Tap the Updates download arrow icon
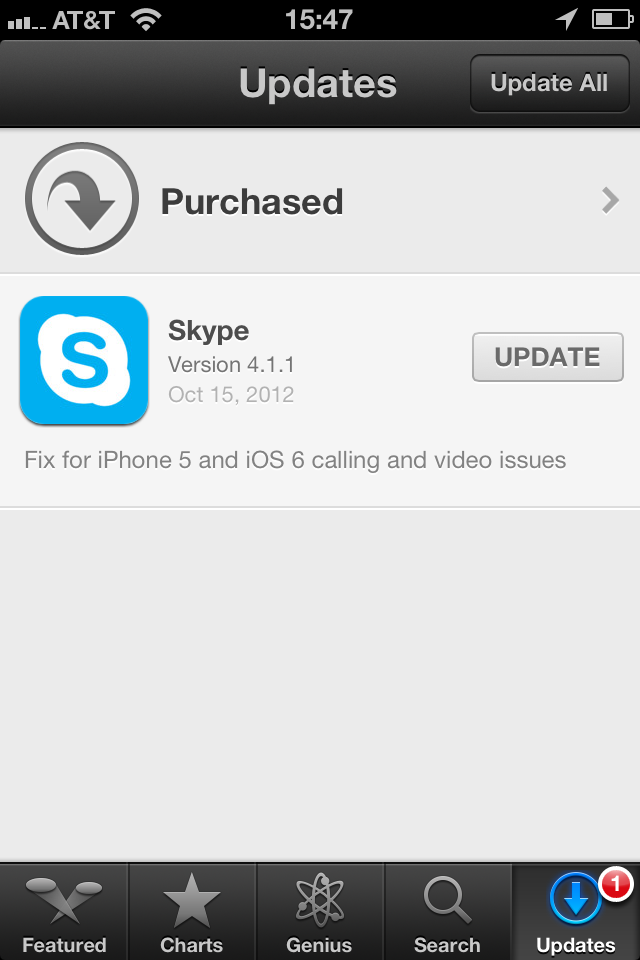The height and width of the screenshot is (960, 640). [x=576, y=899]
